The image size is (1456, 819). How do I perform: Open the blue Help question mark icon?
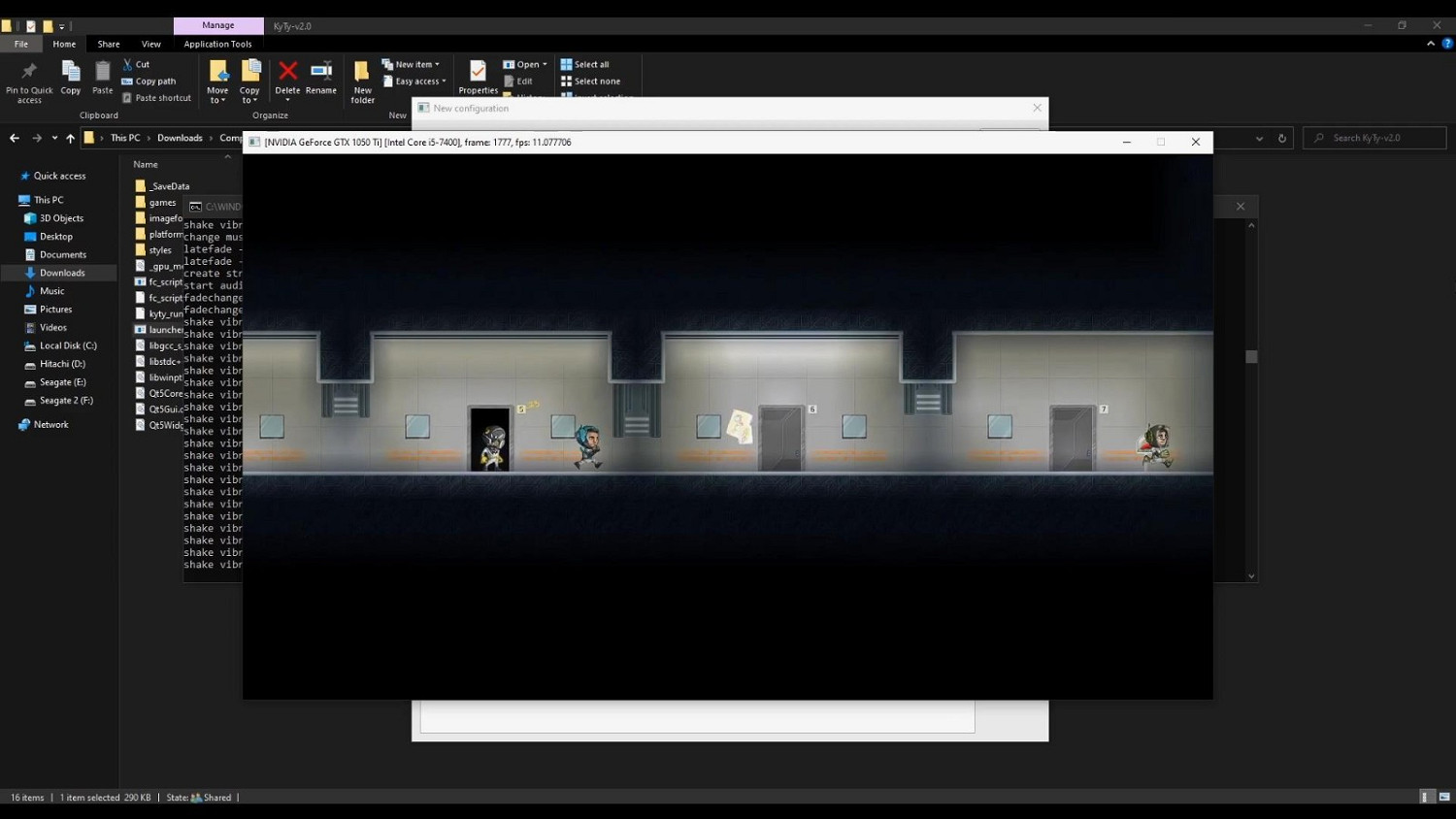tap(1447, 44)
